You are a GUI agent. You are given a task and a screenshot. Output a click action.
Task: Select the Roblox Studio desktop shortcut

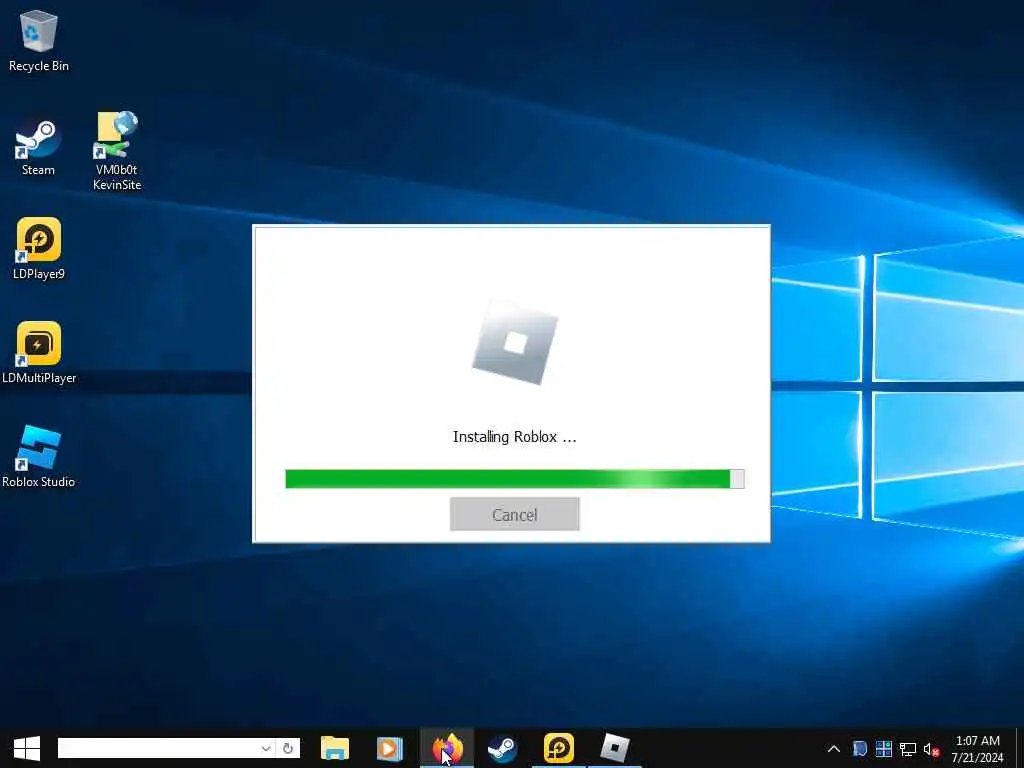pyautogui.click(x=39, y=456)
